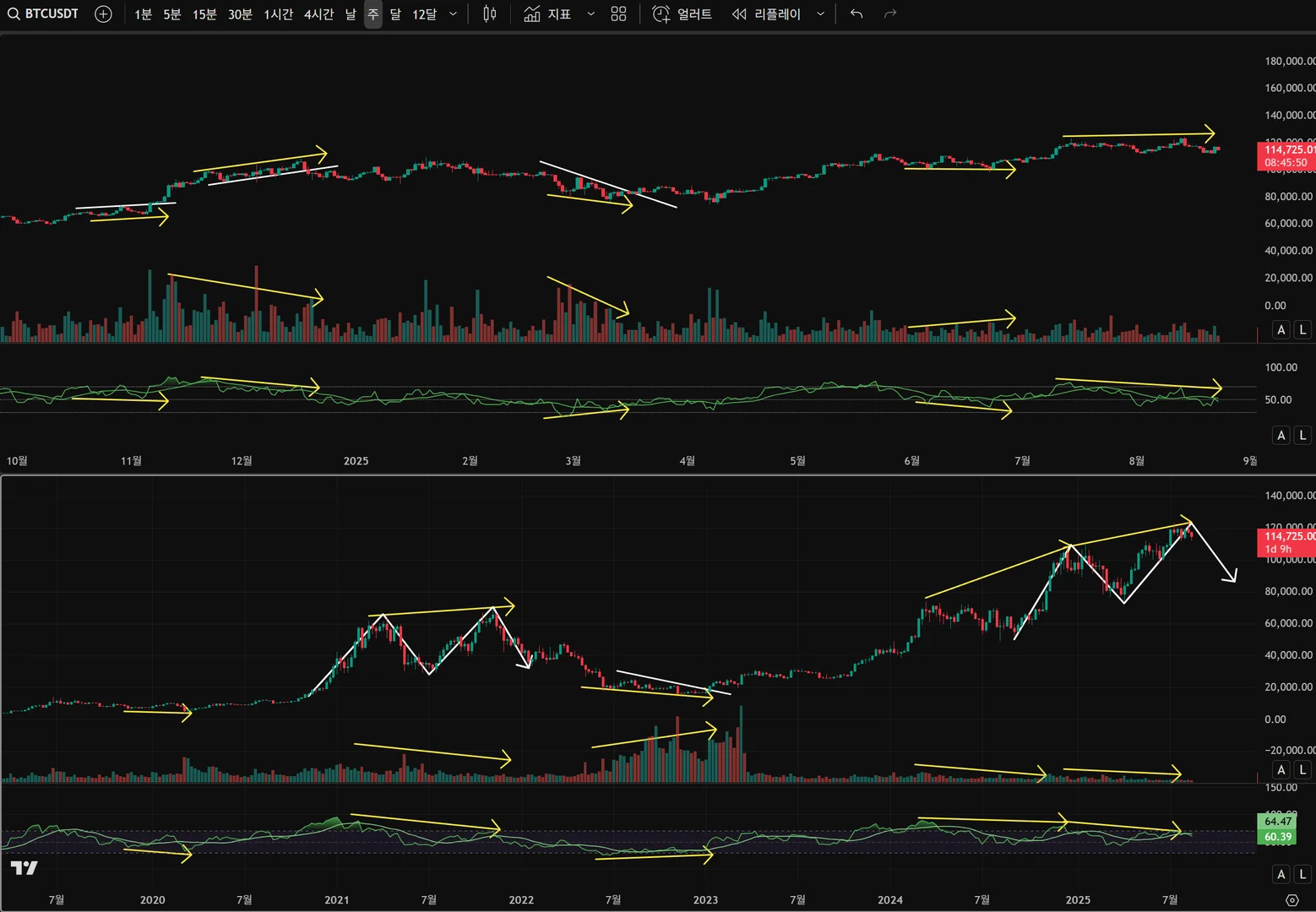Expand the dropdown arrow beside 리플레이
The width and height of the screenshot is (1316, 912).
click(820, 14)
